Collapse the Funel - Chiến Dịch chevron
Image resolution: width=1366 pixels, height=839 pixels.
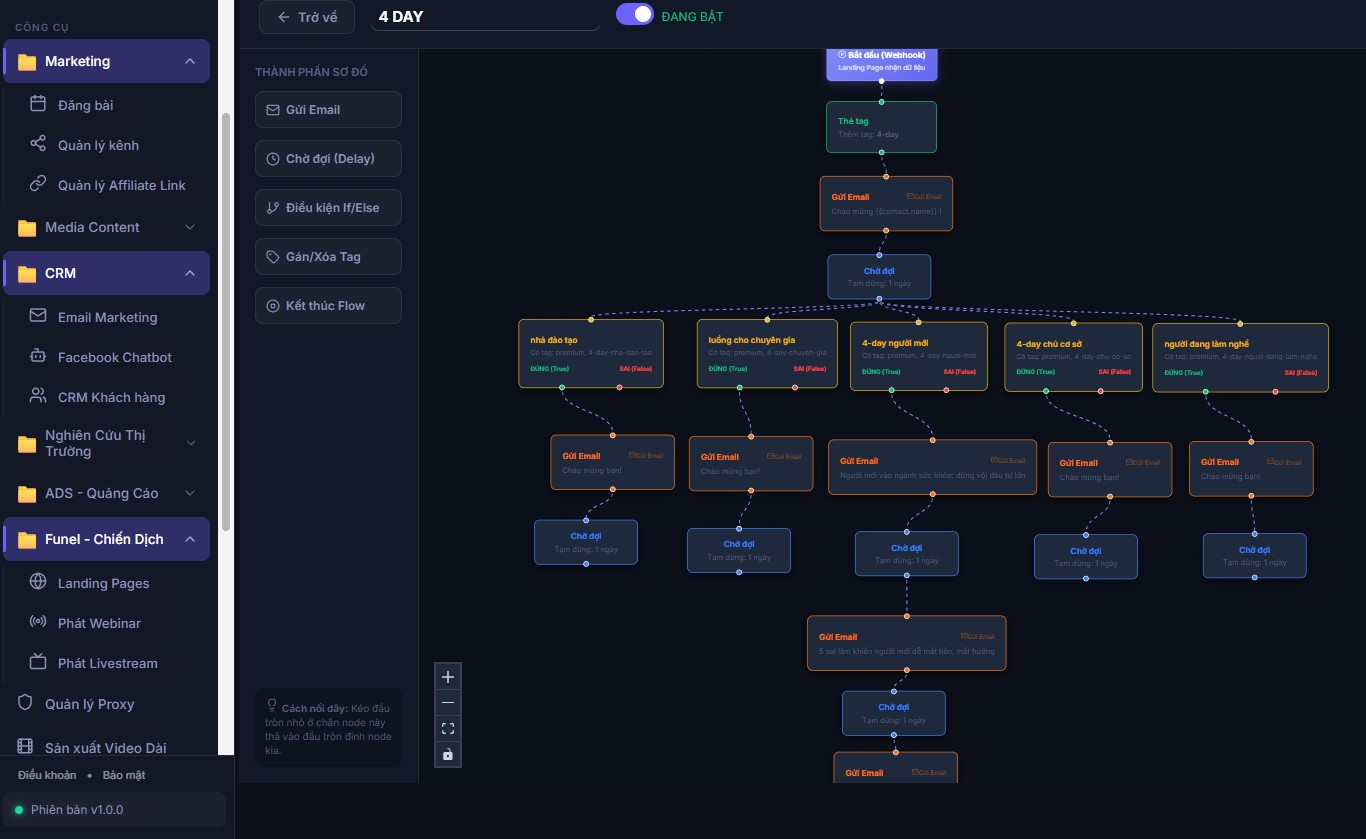pos(190,540)
